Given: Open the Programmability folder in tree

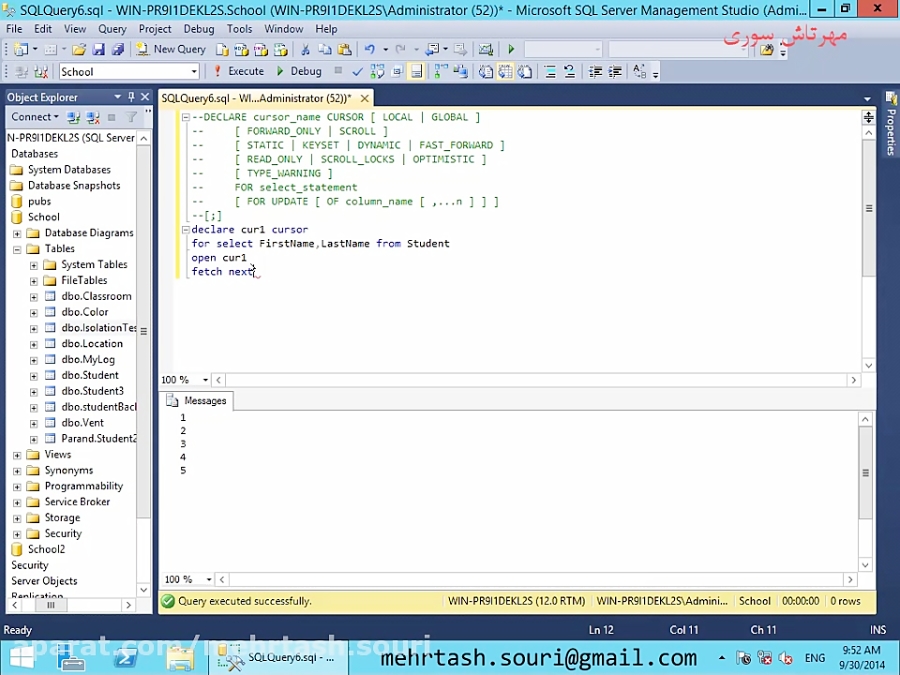Looking at the screenshot, I should 83,486.
